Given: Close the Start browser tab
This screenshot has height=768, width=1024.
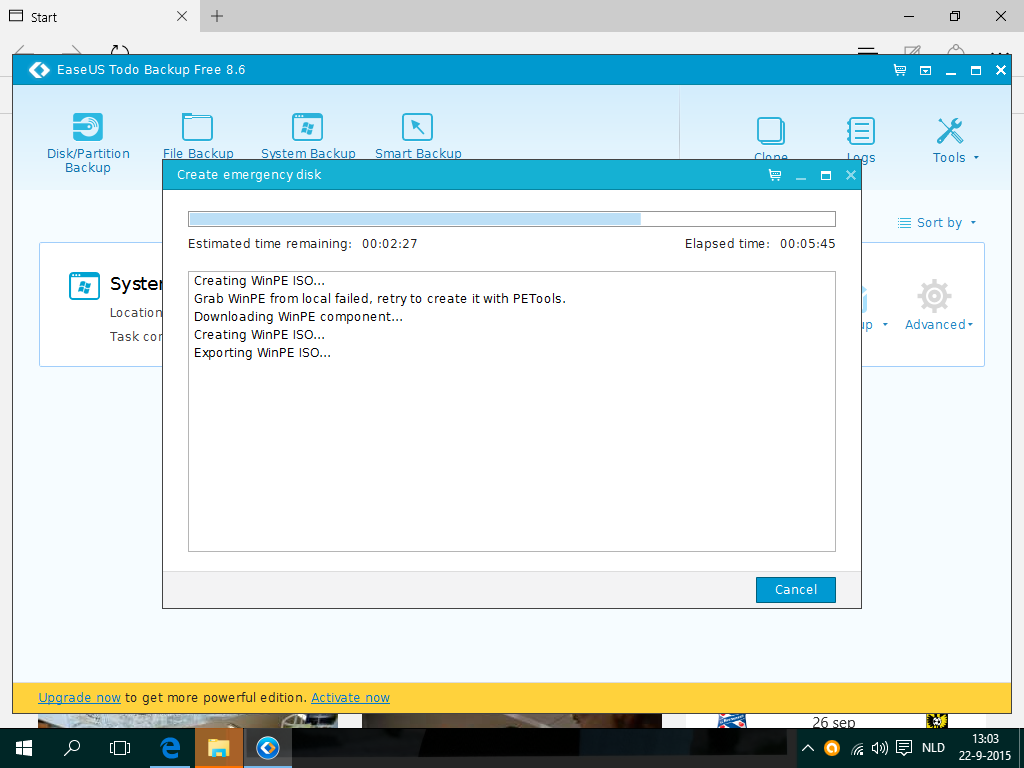Looking at the screenshot, I should [x=182, y=16].
